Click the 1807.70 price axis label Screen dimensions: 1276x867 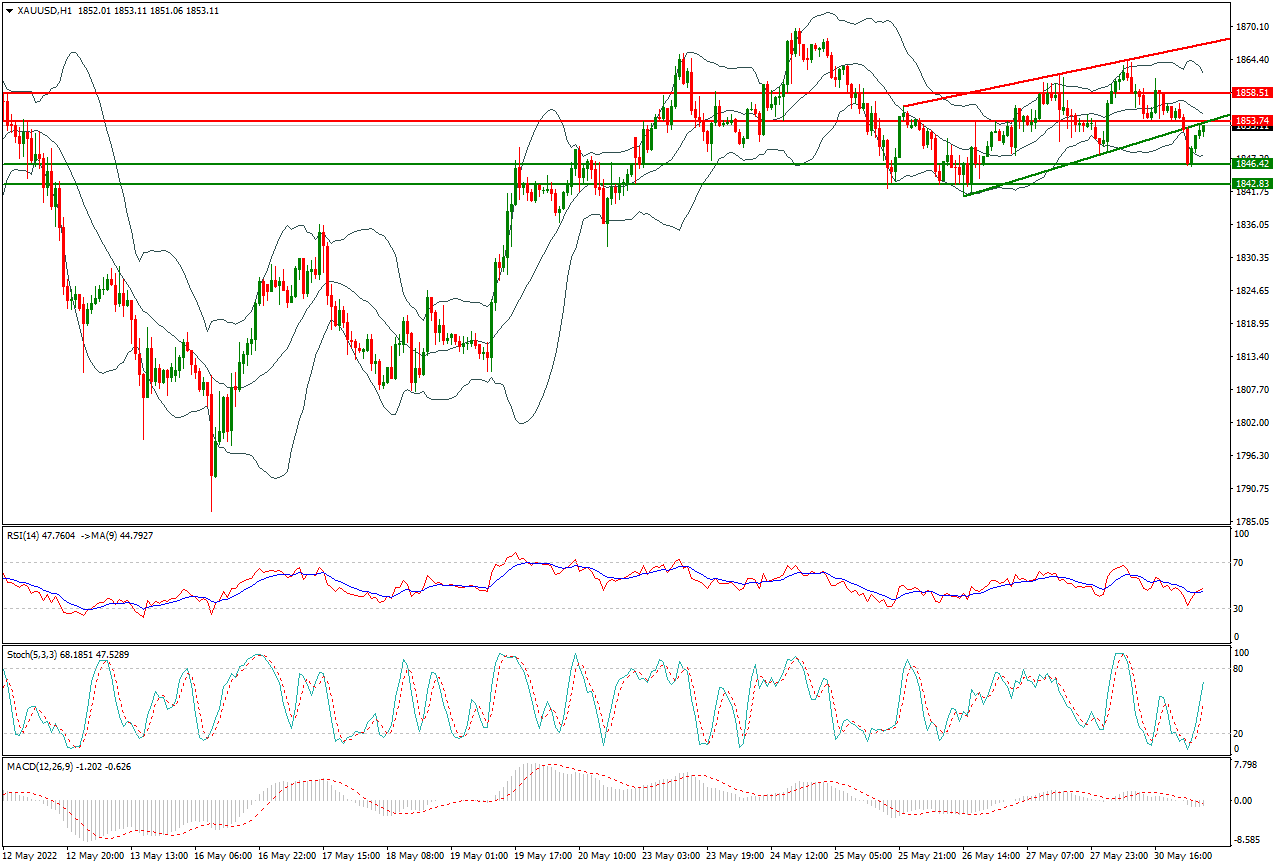click(x=1252, y=390)
